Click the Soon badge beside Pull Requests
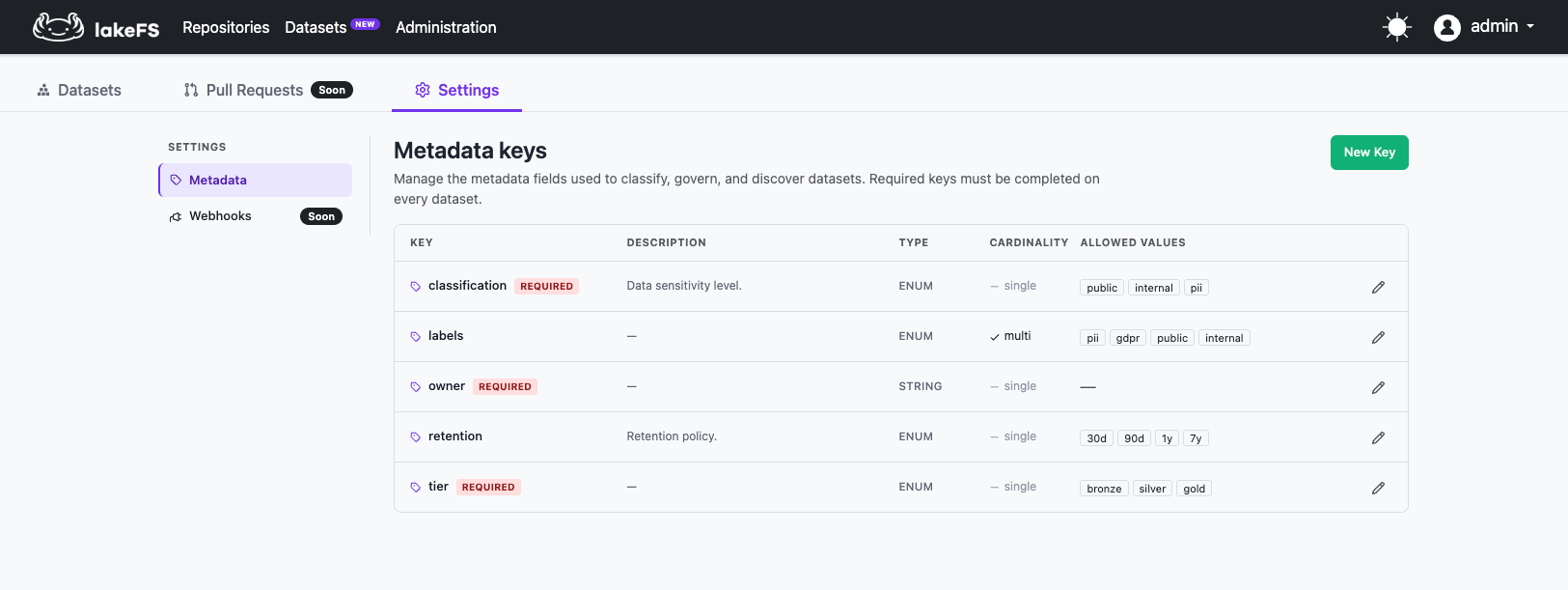 [x=332, y=90]
